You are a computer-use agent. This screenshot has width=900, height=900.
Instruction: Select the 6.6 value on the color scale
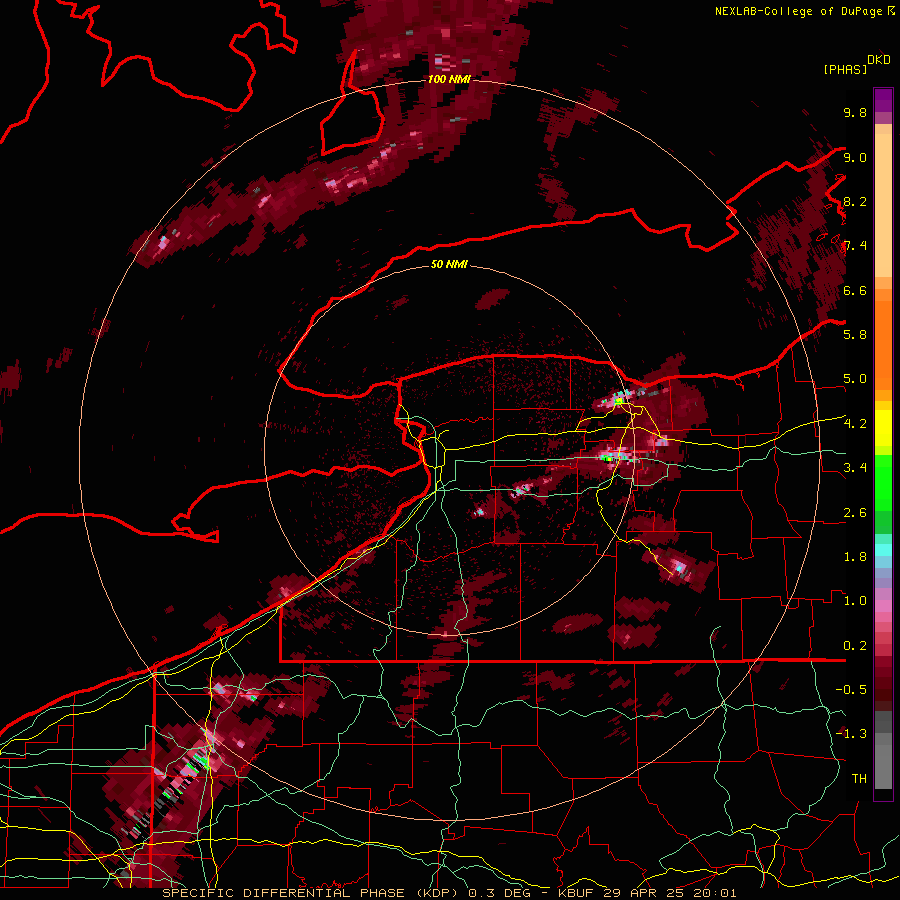pos(855,290)
